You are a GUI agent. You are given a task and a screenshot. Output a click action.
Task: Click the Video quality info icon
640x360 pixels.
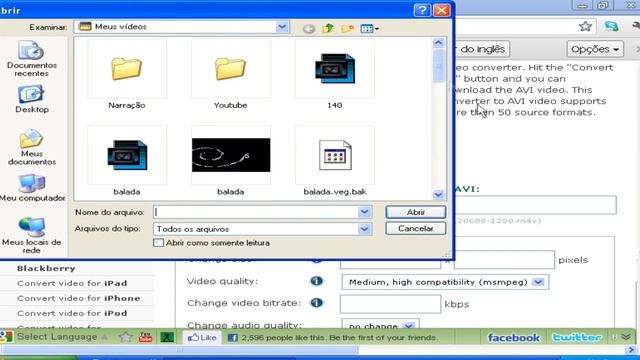tap(316, 281)
